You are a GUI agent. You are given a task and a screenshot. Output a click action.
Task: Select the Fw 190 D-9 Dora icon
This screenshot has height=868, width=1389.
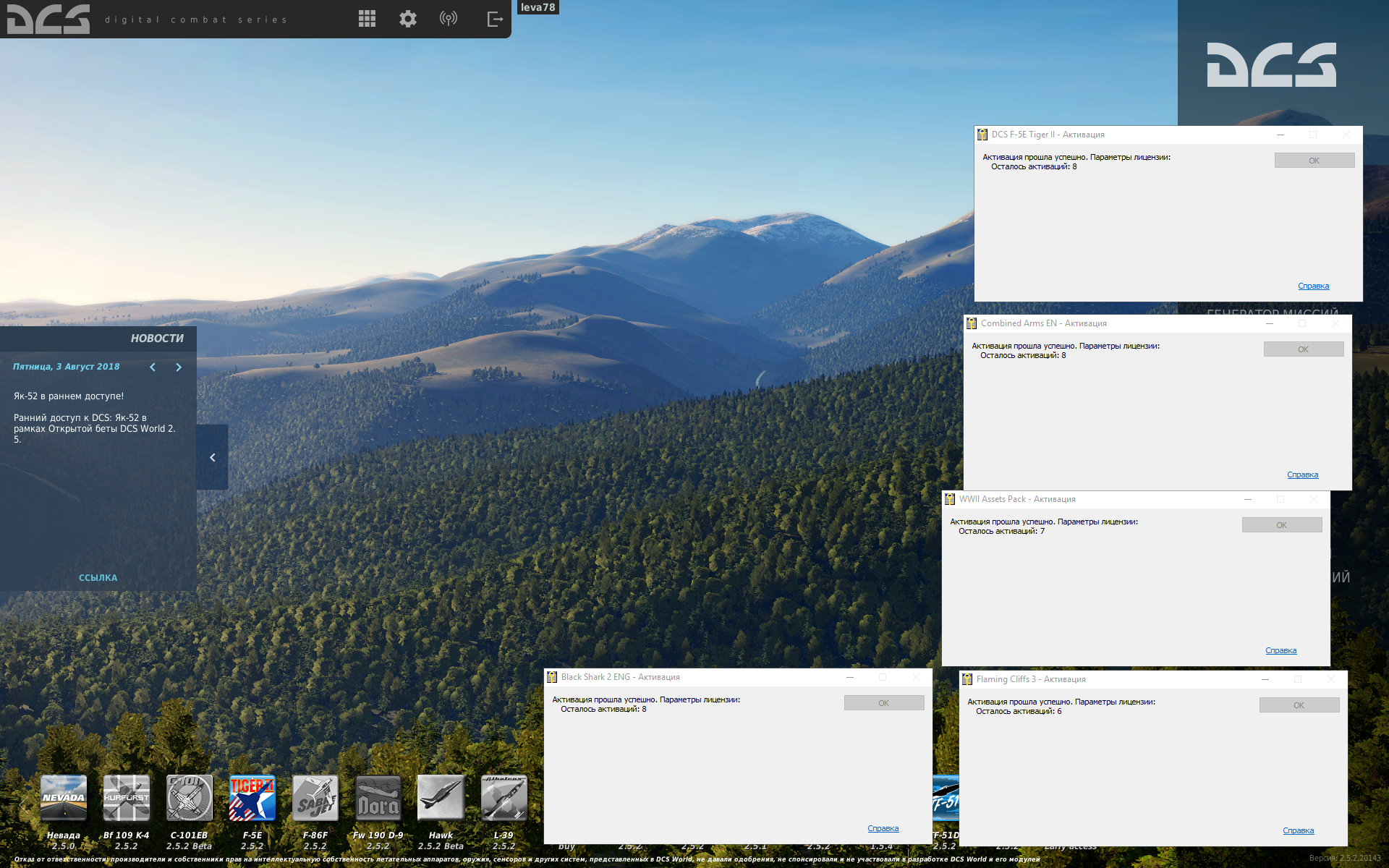click(x=378, y=798)
